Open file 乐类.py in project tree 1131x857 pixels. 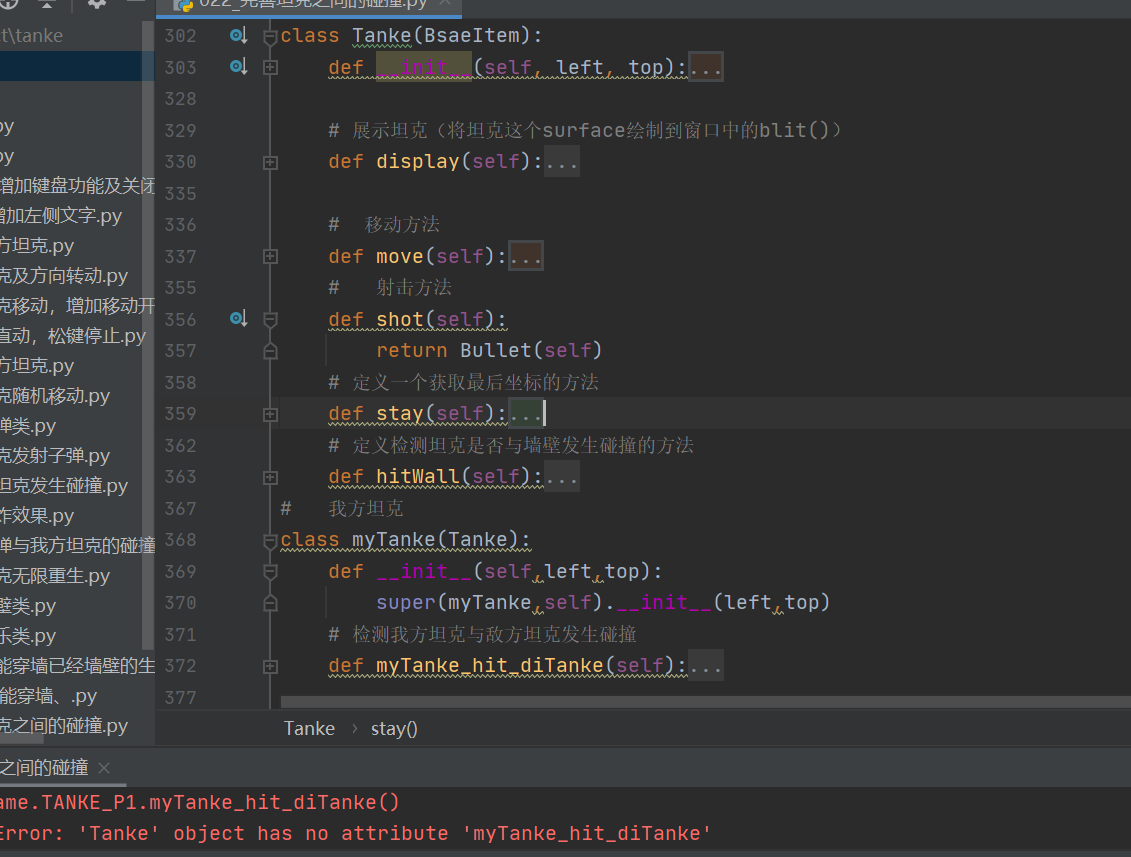click(x=27, y=636)
